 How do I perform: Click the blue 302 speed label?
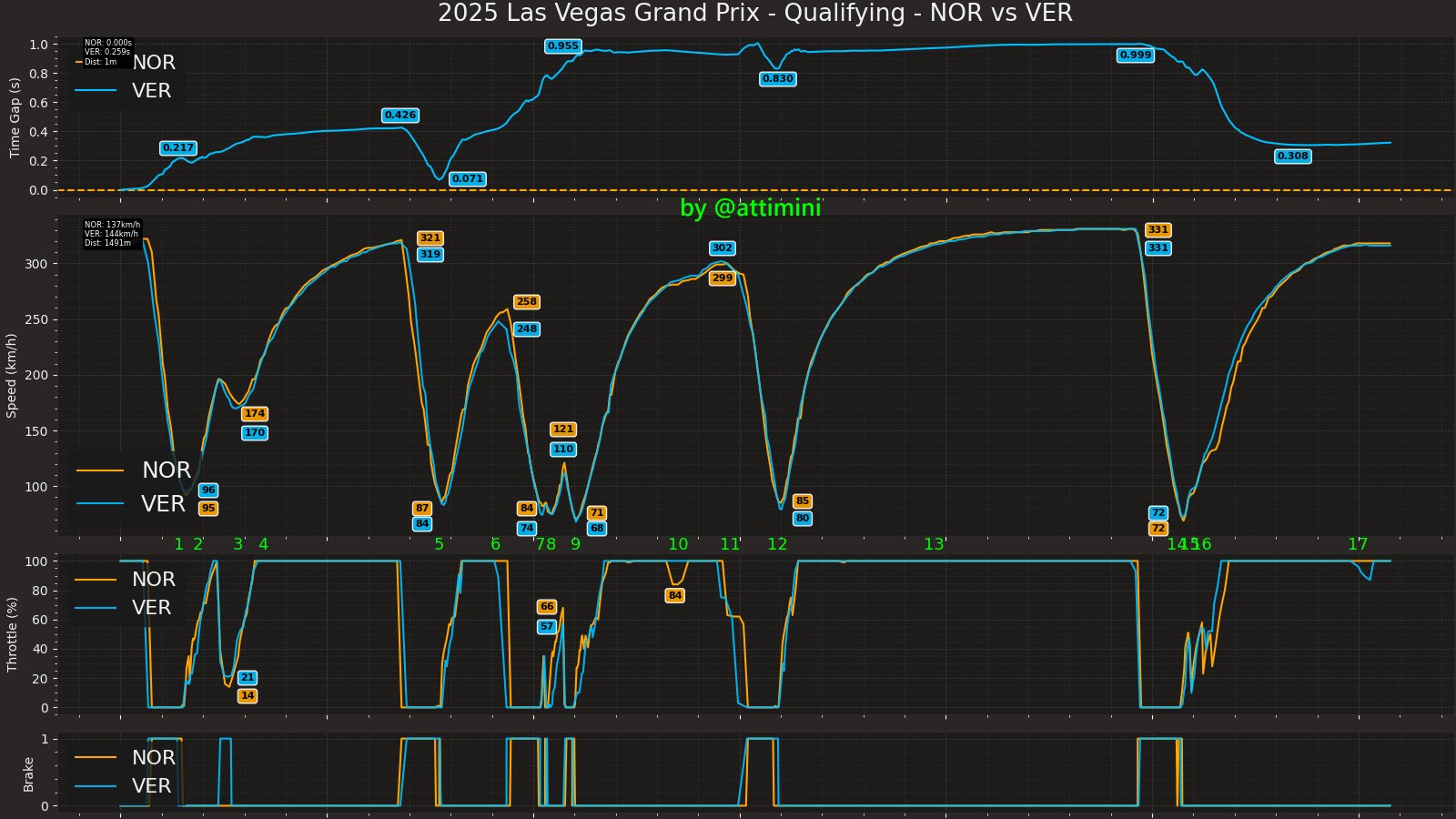point(722,248)
